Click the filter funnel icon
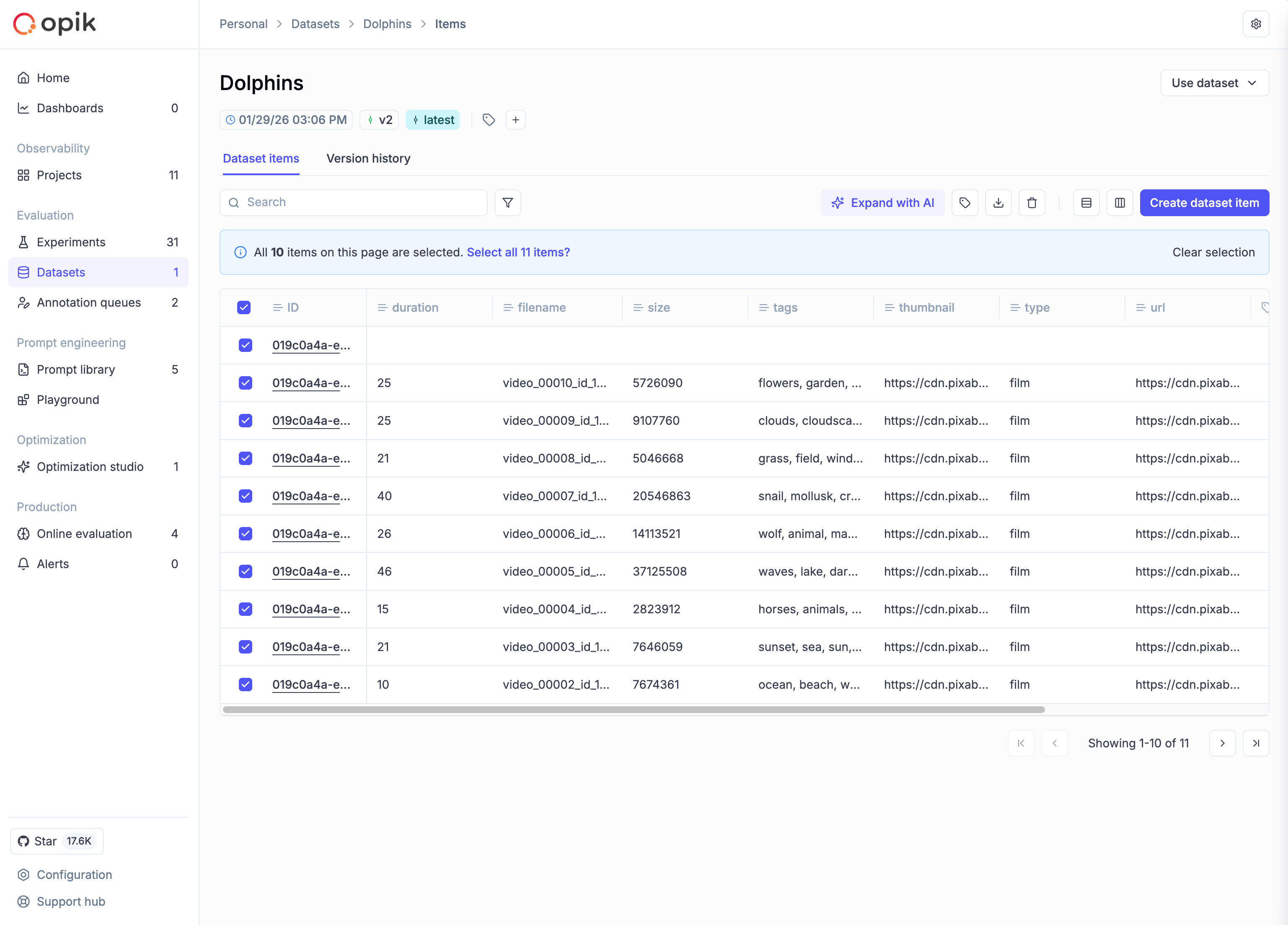This screenshot has height=925, width=1288. [507, 203]
